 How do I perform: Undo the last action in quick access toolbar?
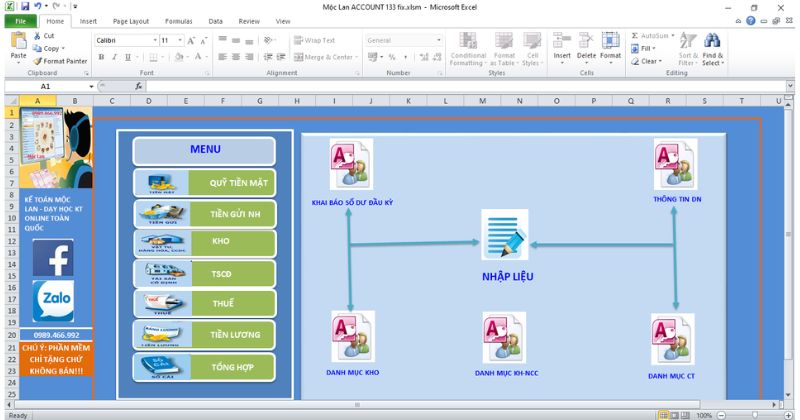click(38, 7)
